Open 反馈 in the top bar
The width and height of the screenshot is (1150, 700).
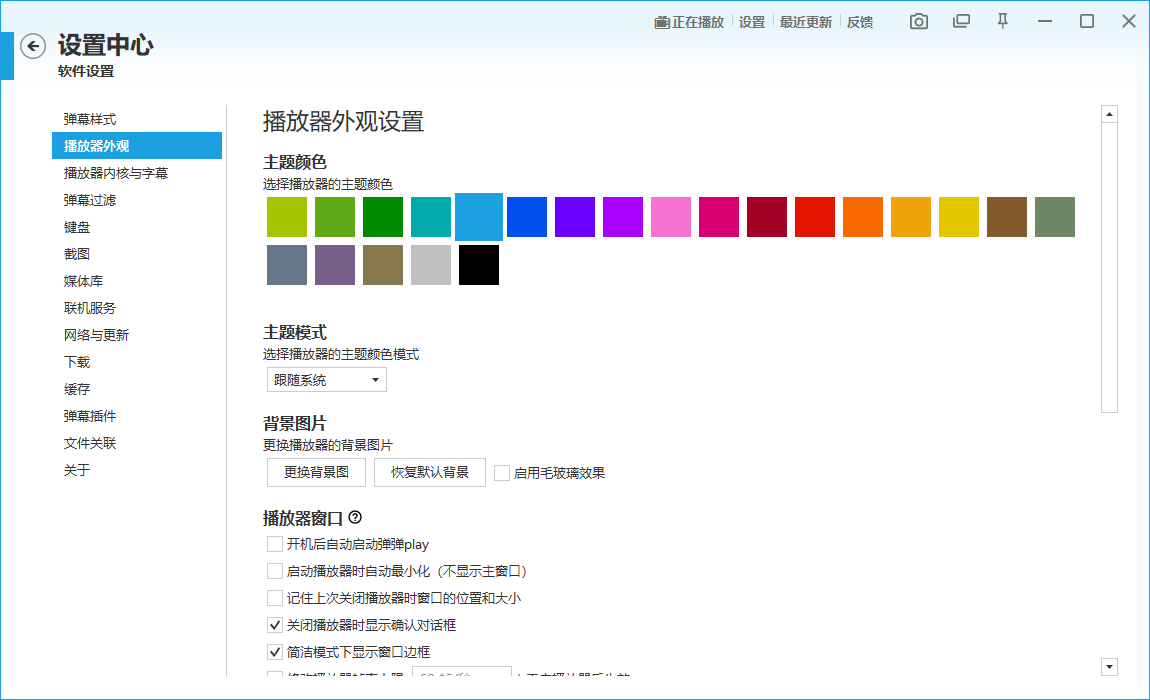(860, 22)
